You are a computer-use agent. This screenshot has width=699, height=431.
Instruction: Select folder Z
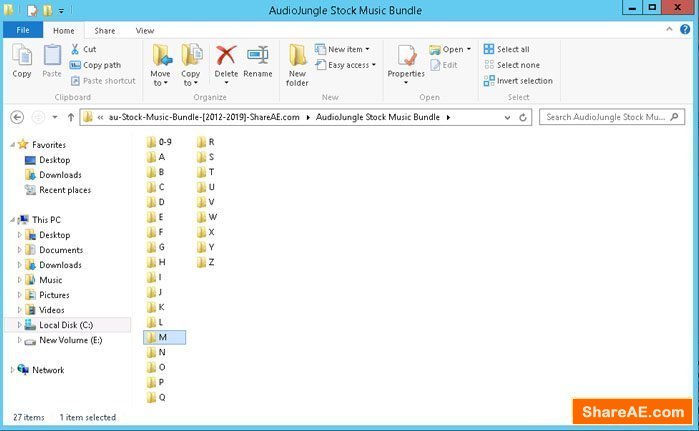click(x=206, y=262)
